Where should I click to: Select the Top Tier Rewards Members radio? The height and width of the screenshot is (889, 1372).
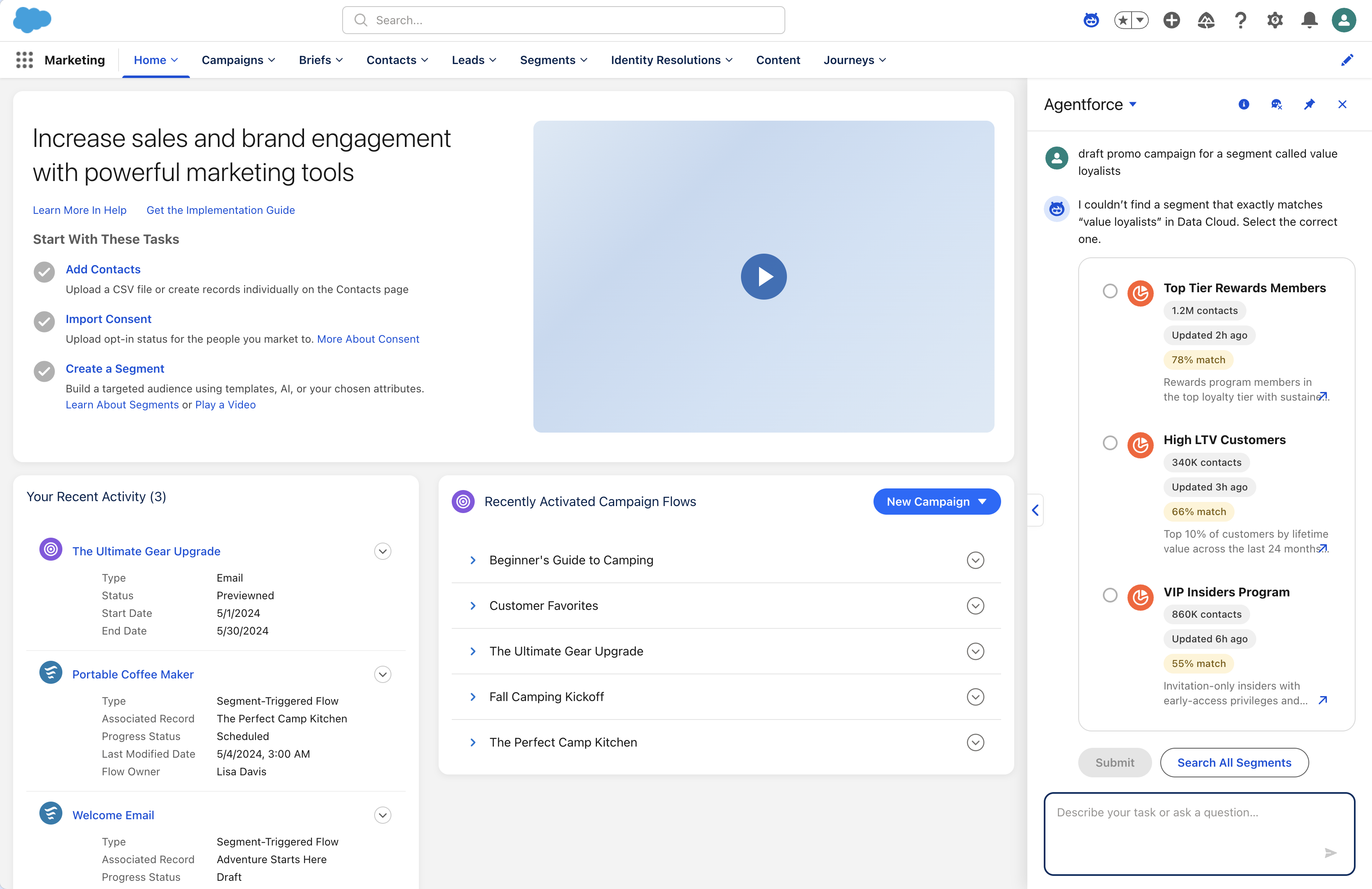click(x=1110, y=291)
